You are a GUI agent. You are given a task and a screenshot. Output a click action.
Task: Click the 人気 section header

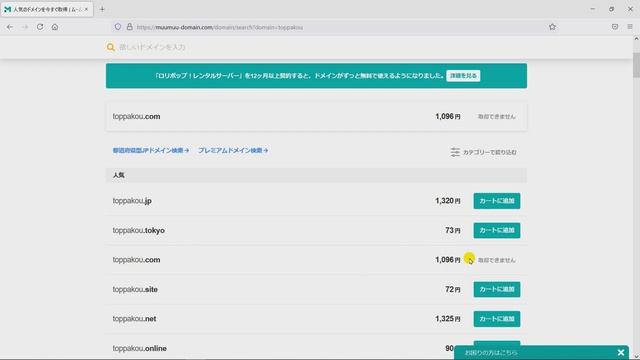pyautogui.click(x=316, y=175)
